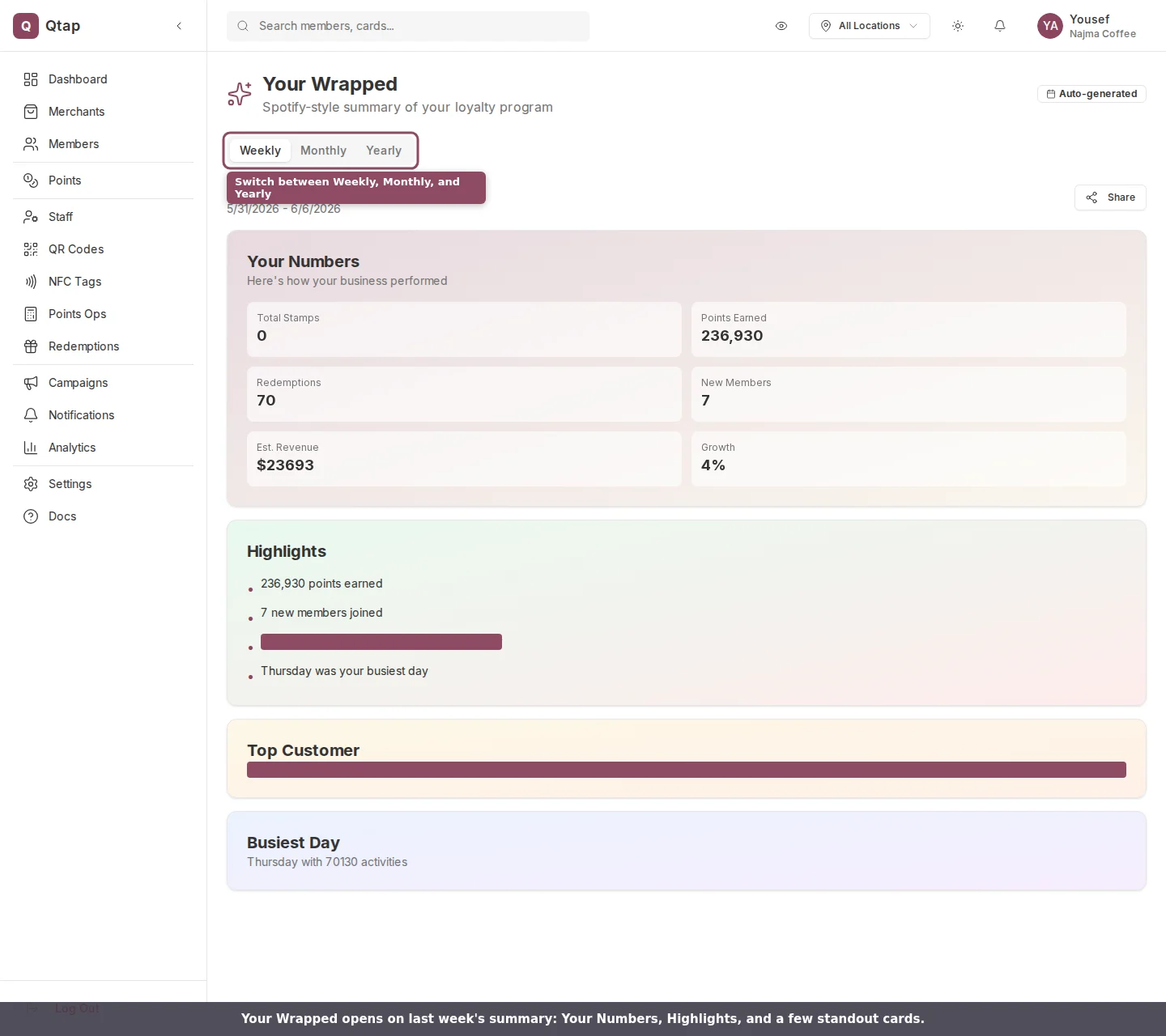This screenshot has height=1036, width=1166.
Task: Open the Points Ops calculator icon
Action: pos(31,314)
